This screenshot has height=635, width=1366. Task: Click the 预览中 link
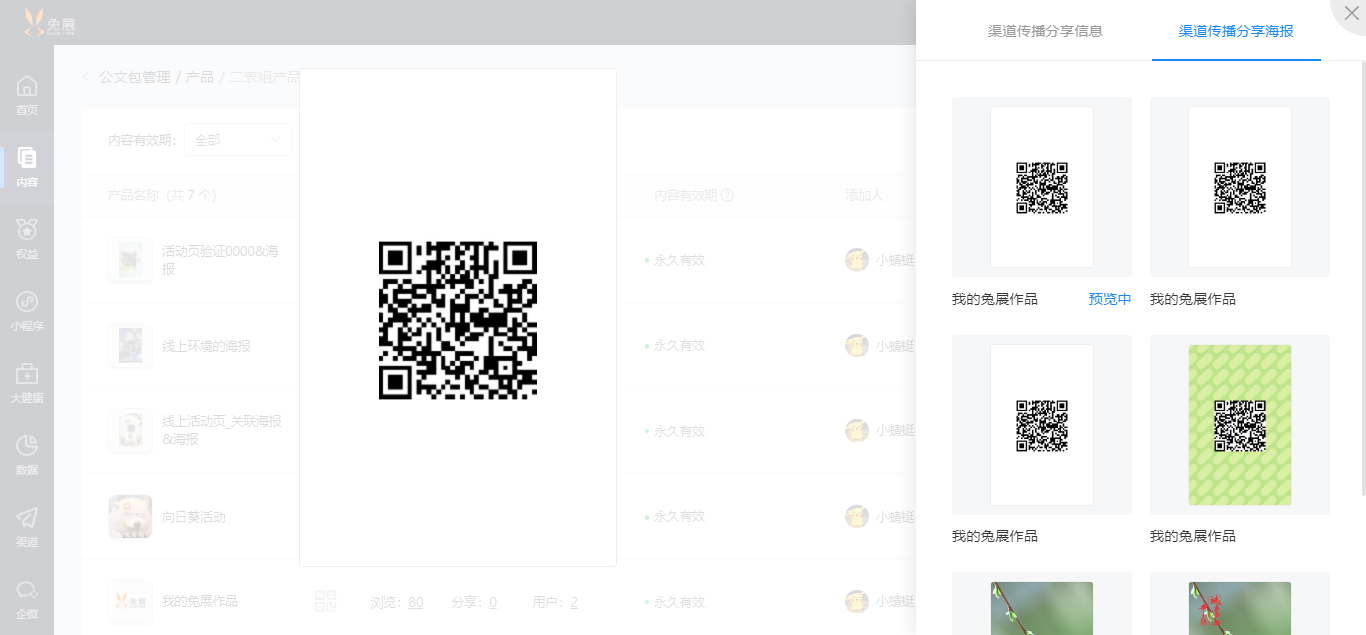[x=1110, y=299]
